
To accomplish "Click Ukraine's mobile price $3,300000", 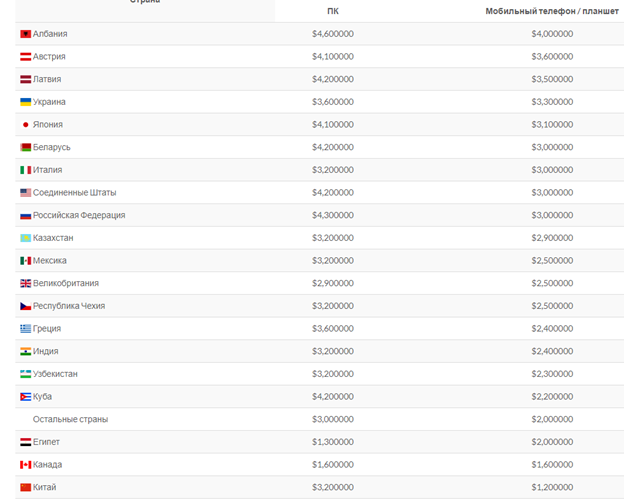I will (552, 102).
